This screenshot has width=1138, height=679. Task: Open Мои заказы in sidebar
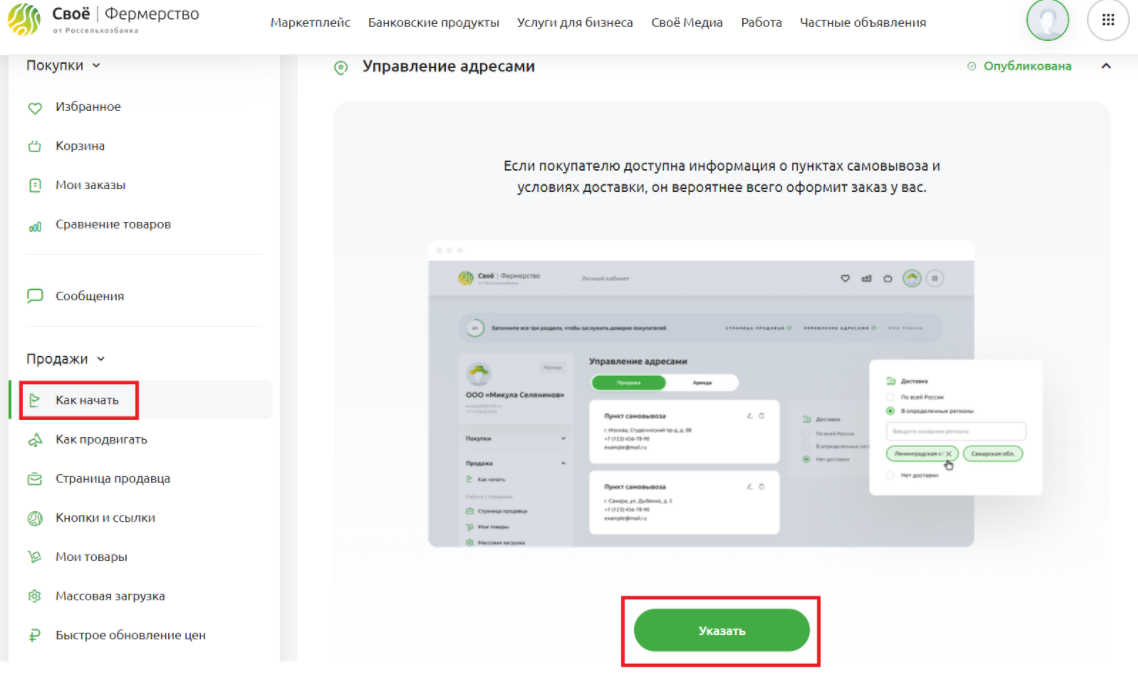click(90, 185)
